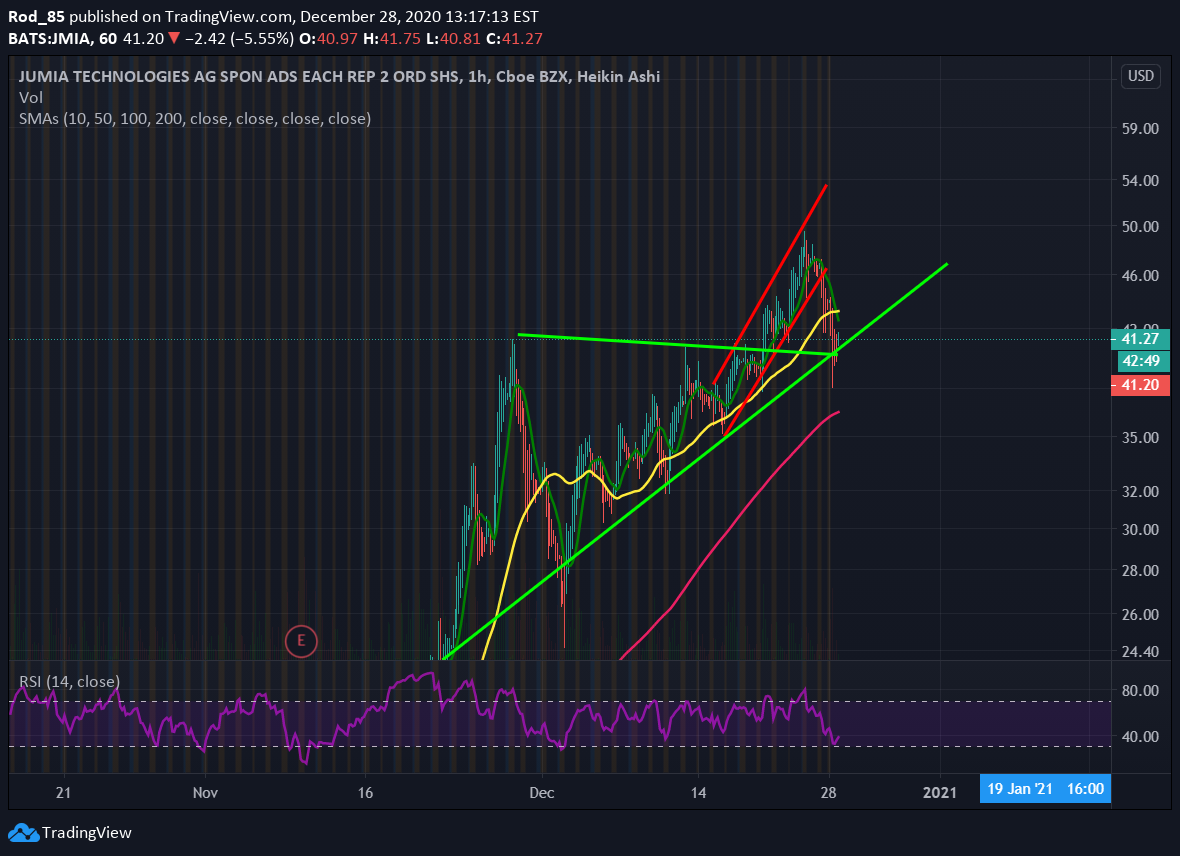Click the 28.00 price scale value
Viewport: 1180px width, 856px height.
[x=1140, y=570]
